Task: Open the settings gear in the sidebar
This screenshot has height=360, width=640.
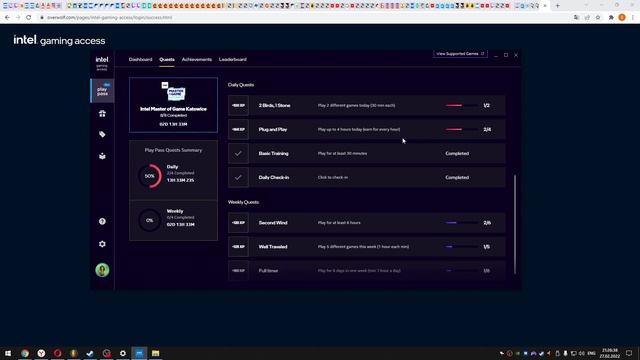Action: click(x=102, y=244)
